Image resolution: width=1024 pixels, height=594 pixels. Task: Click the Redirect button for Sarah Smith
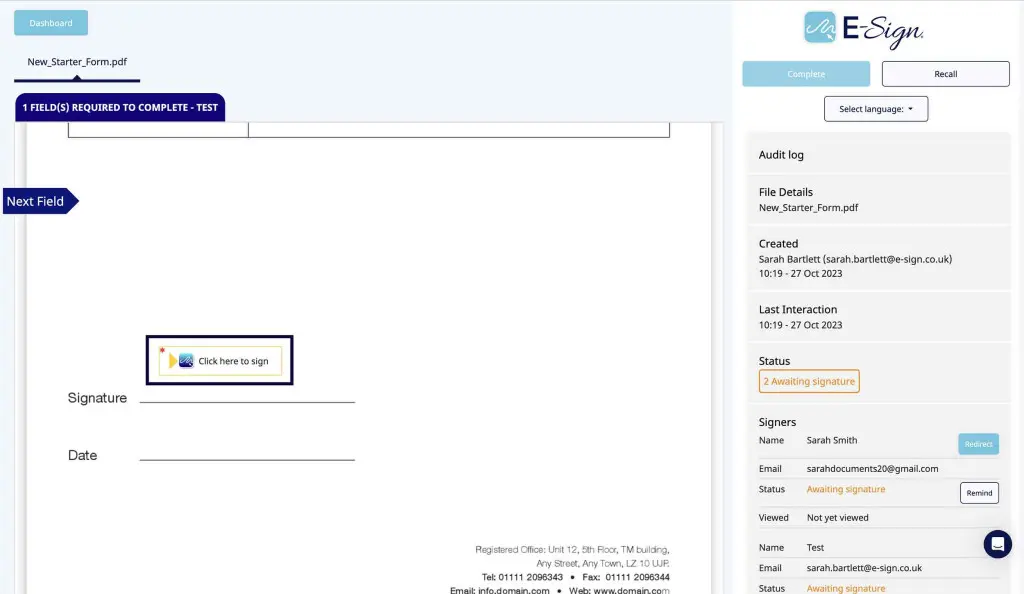click(x=978, y=444)
